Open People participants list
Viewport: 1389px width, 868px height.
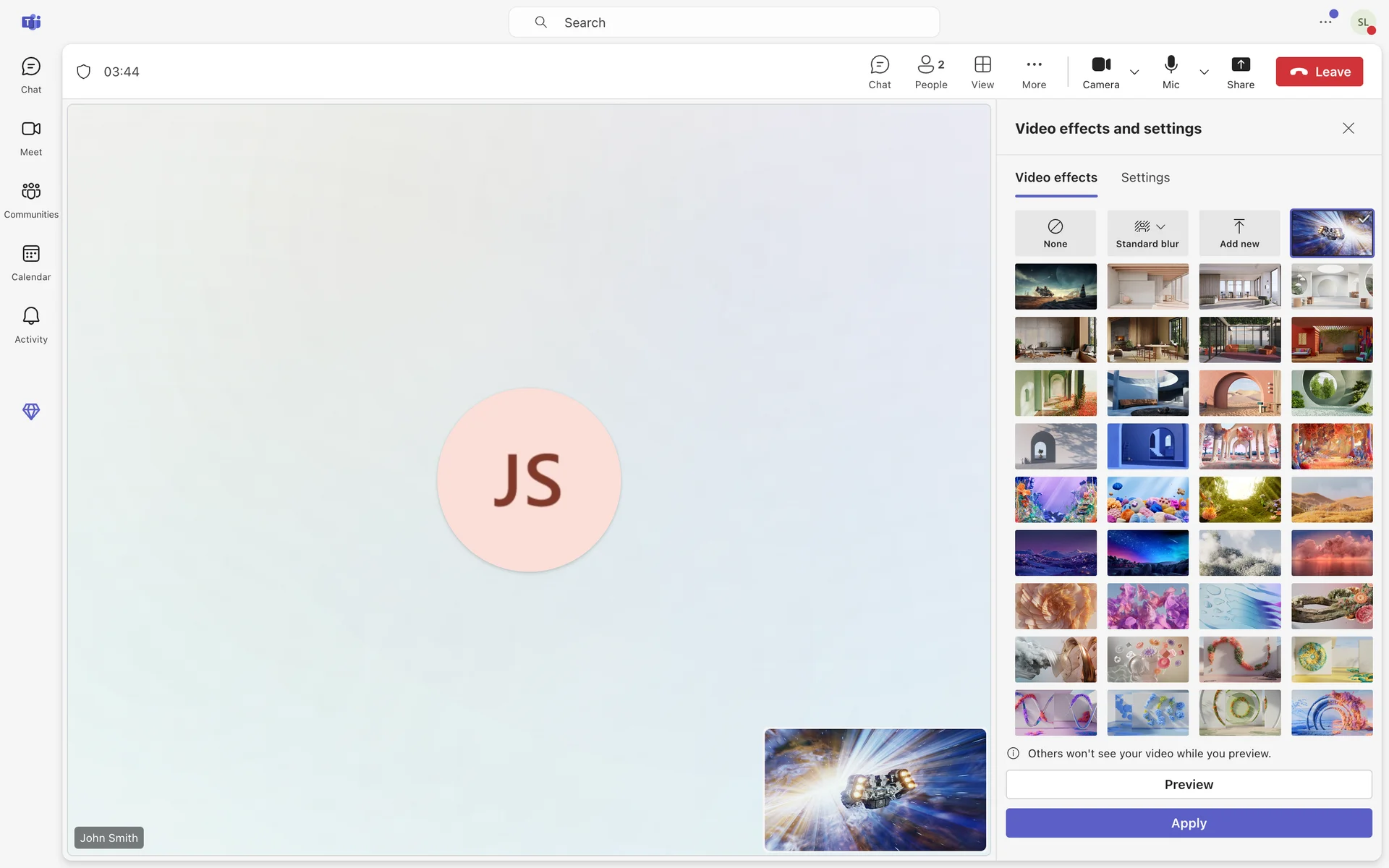click(x=930, y=72)
